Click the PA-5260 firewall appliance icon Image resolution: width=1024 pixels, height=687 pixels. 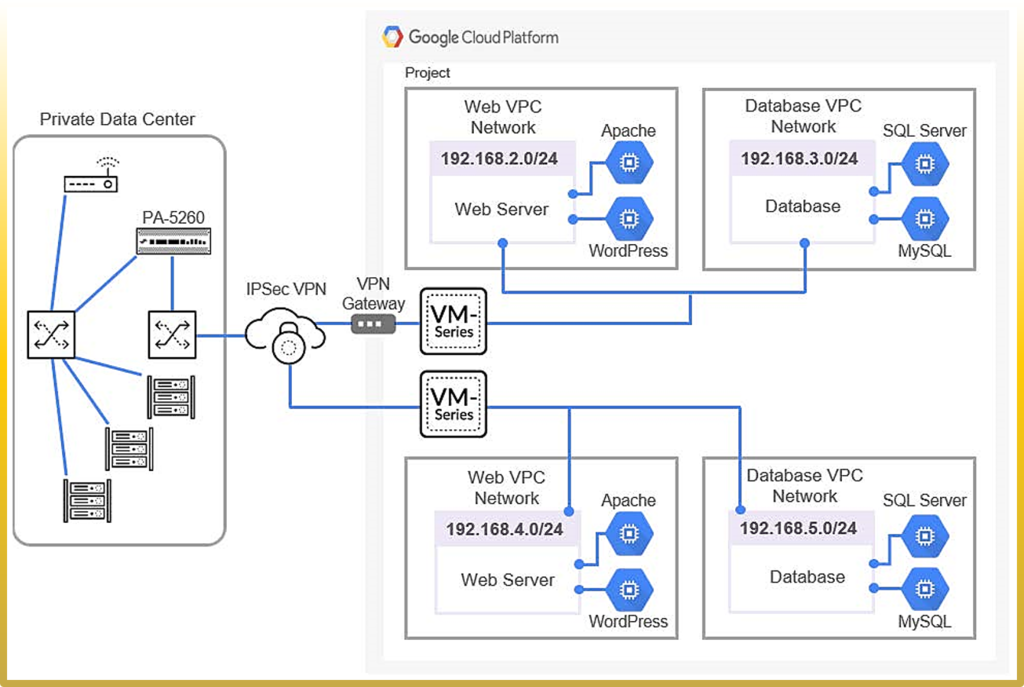coord(173,241)
